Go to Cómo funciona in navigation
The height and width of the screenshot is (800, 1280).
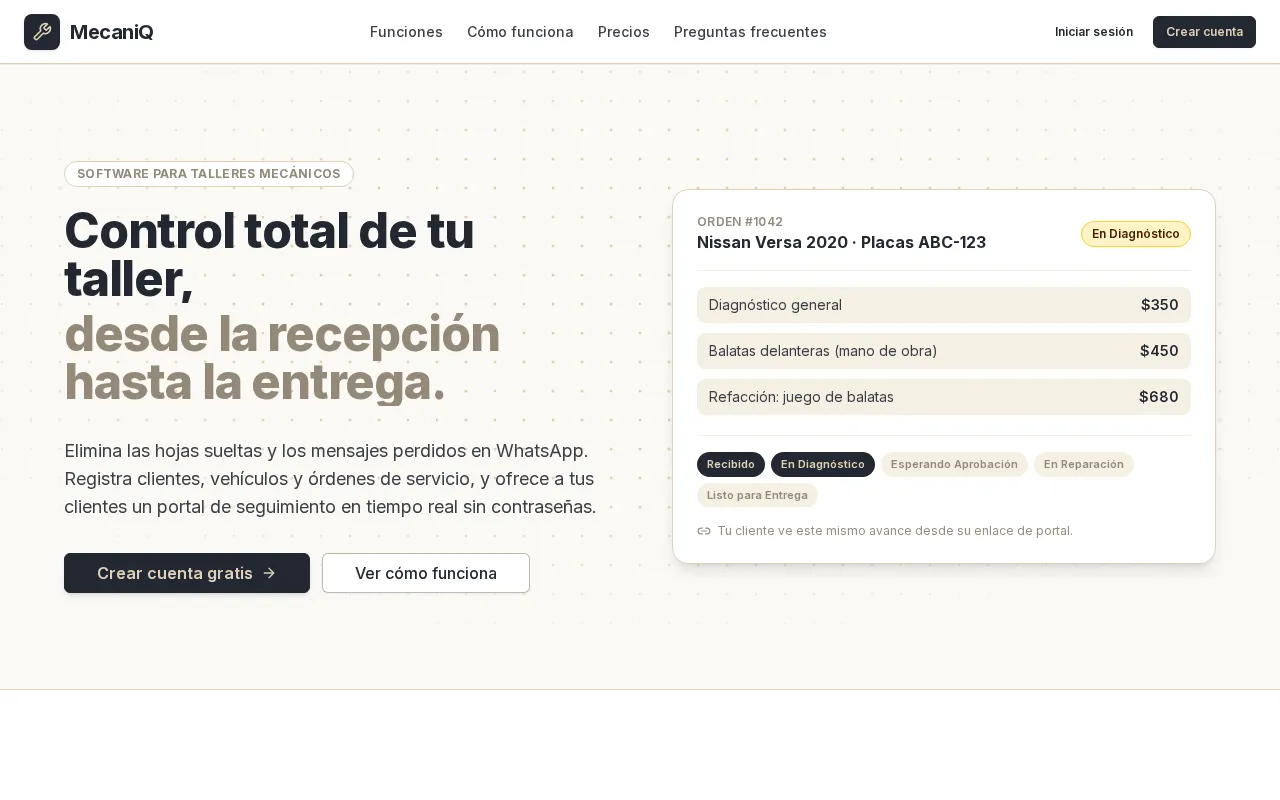coord(520,32)
